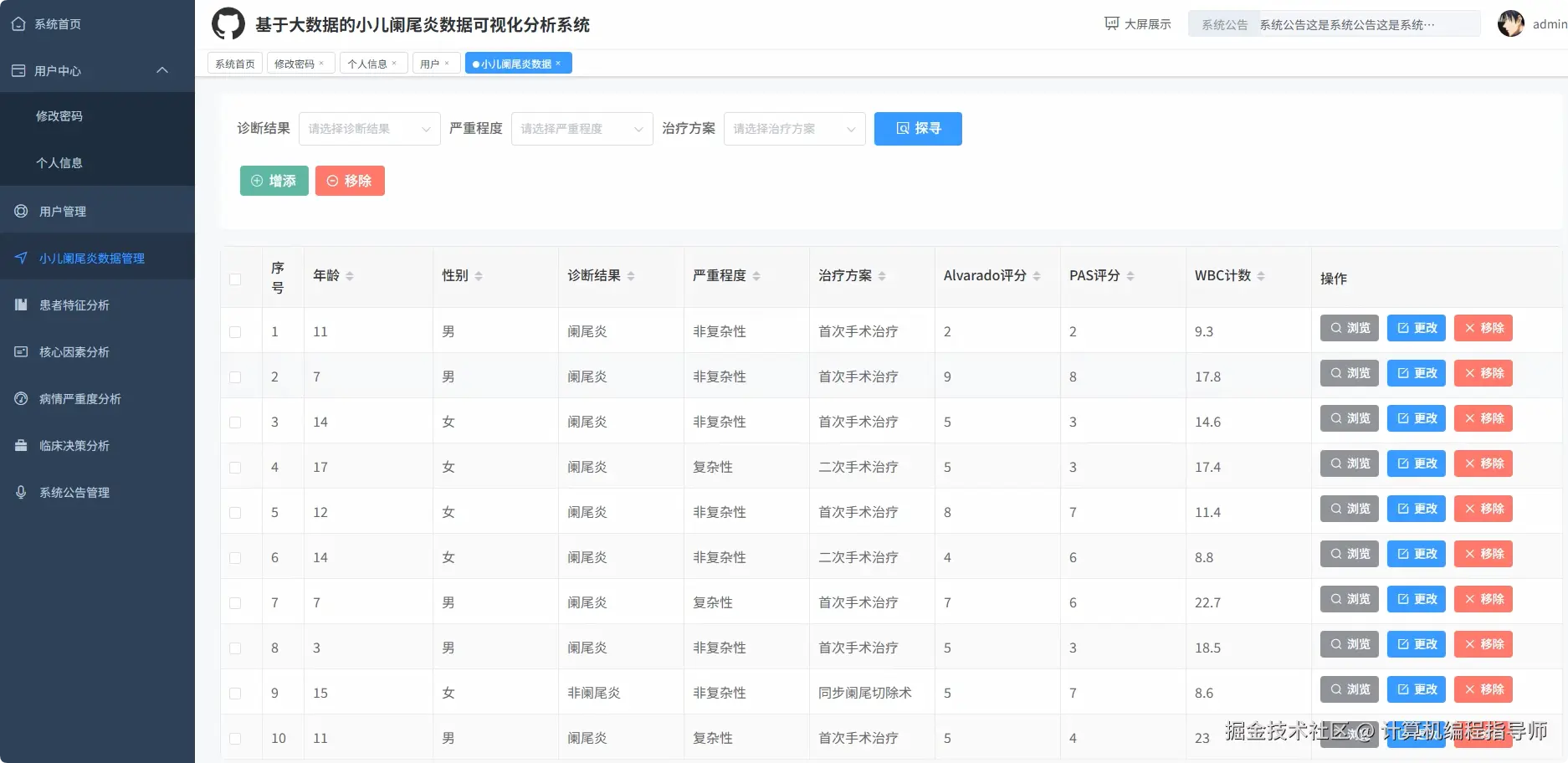Click the green 增添 add button

pos(274,180)
